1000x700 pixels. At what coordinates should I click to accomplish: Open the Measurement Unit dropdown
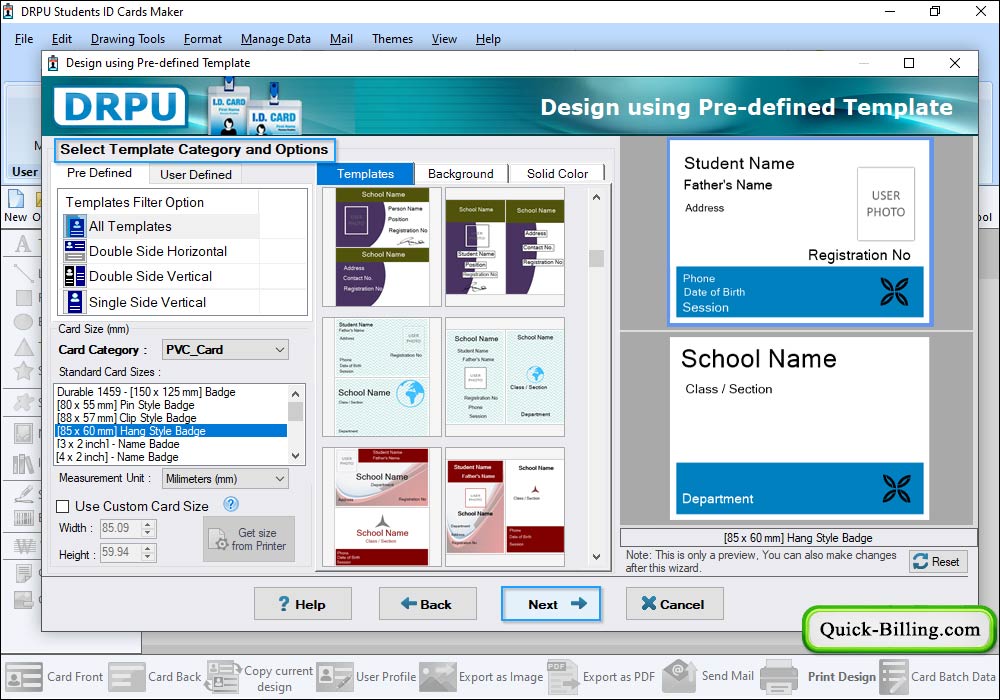[x=225, y=478]
